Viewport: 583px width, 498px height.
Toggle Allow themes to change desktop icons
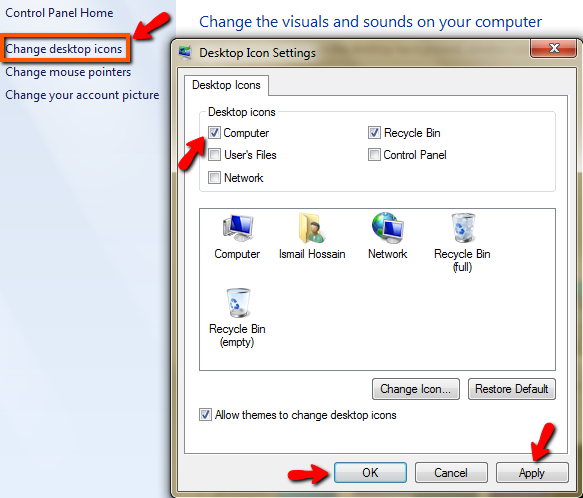click(205, 414)
